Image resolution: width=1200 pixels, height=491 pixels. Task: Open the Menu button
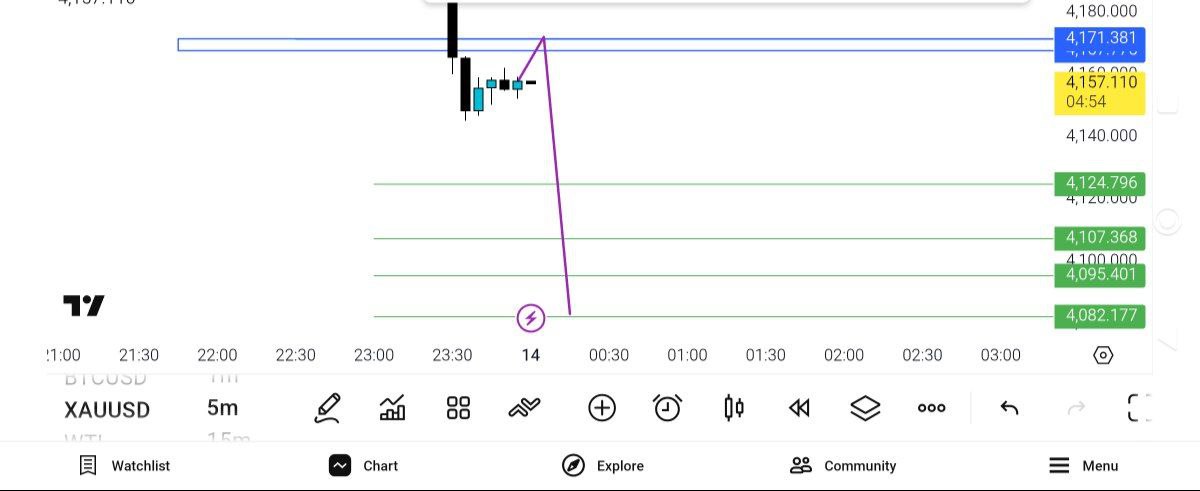coord(1084,466)
